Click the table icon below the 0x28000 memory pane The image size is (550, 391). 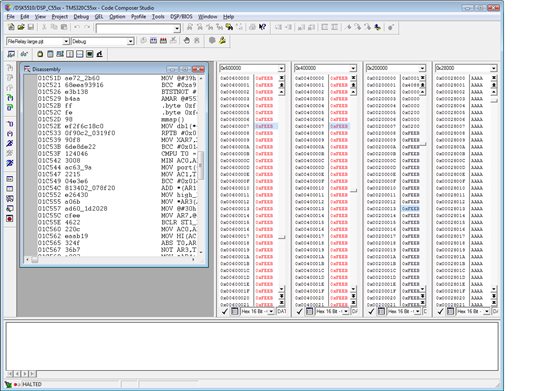(x=450, y=311)
